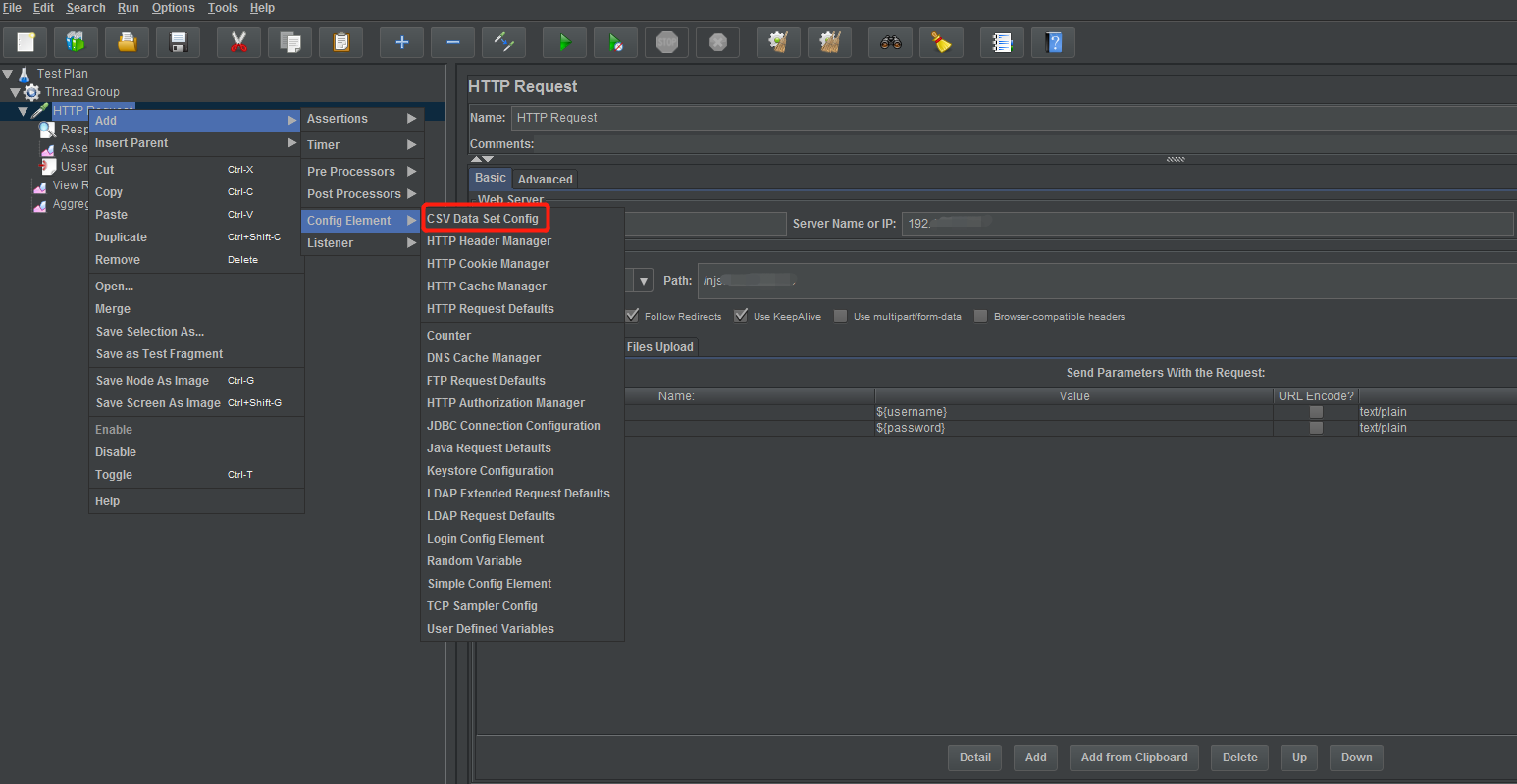This screenshot has width=1517, height=784.
Task: Start the test with green play icon
Action: click(x=565, y=42)
